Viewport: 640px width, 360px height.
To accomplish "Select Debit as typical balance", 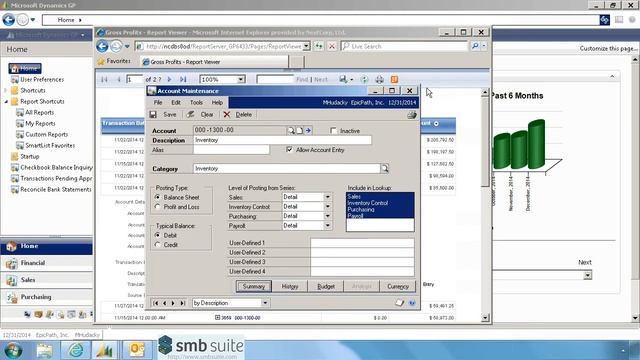I will (158, 235).
